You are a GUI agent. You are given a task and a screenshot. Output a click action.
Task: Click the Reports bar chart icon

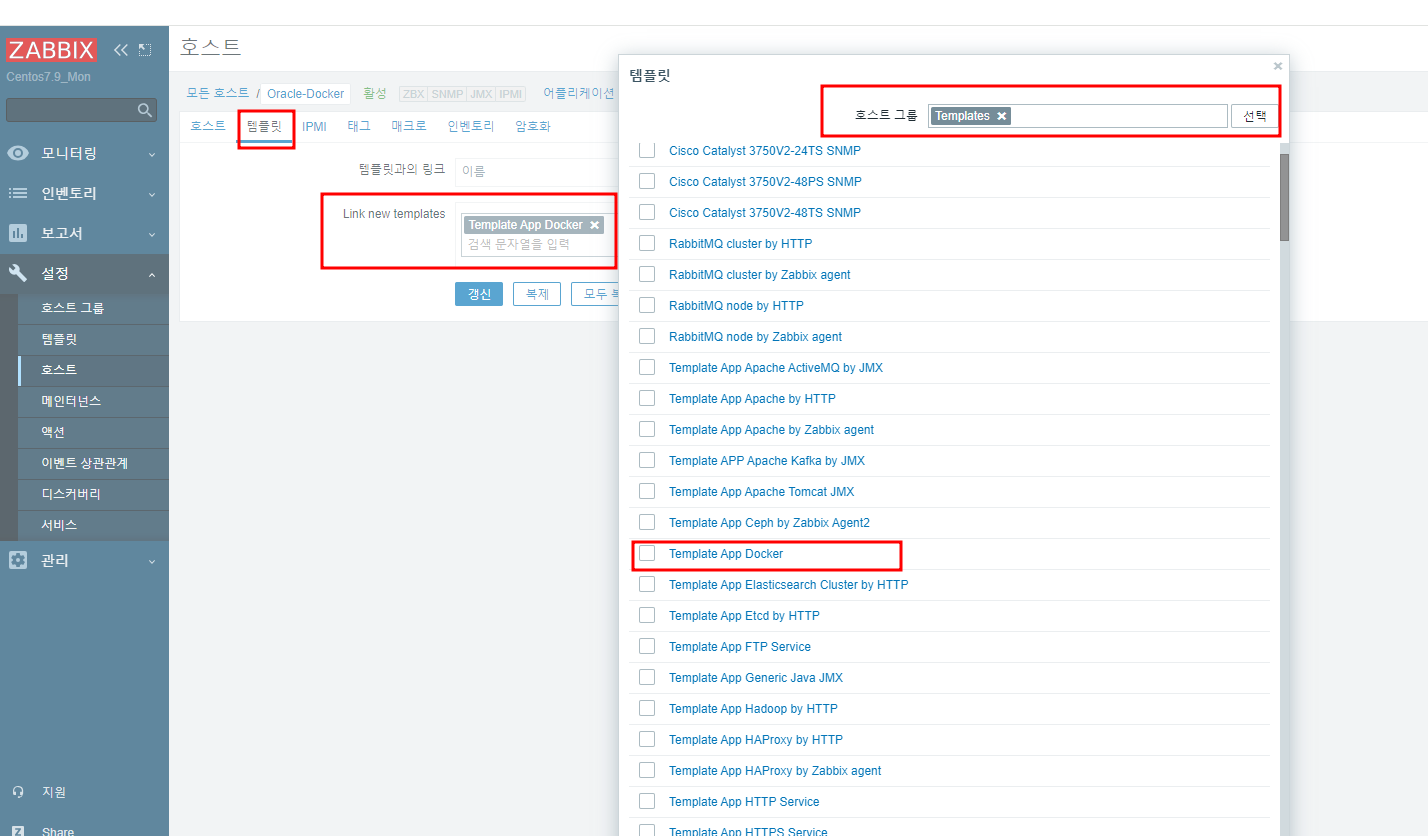click(x=18, y=233)
